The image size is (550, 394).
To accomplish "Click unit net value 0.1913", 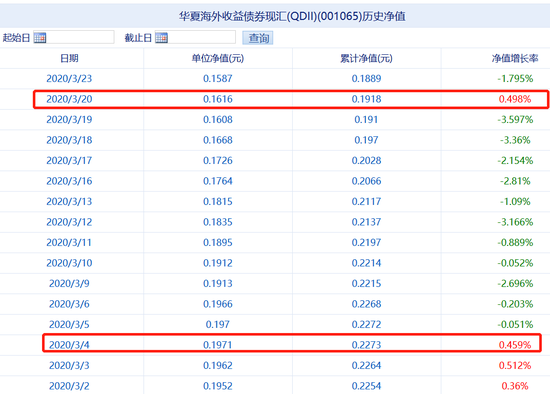I will tap(218, 283).
